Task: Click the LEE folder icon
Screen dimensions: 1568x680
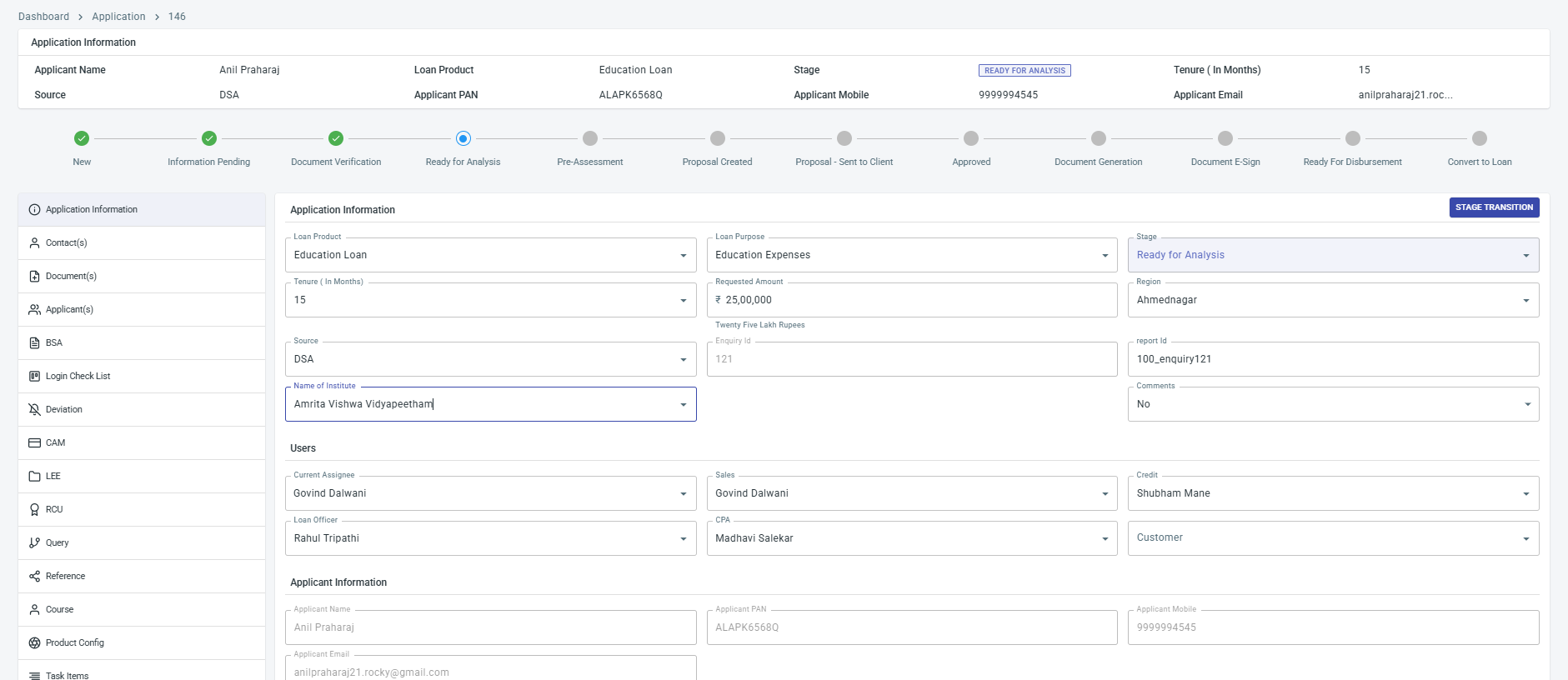Action: pos(34,476)
